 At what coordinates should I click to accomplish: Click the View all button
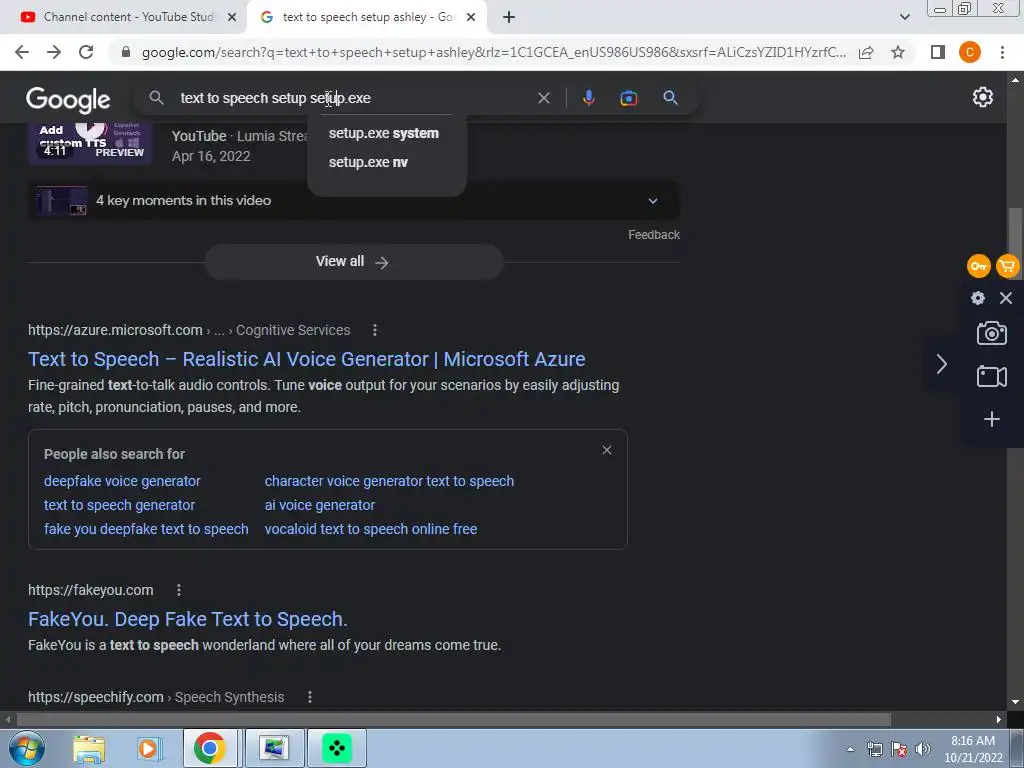pyautogui.click(x=353, y=262)
